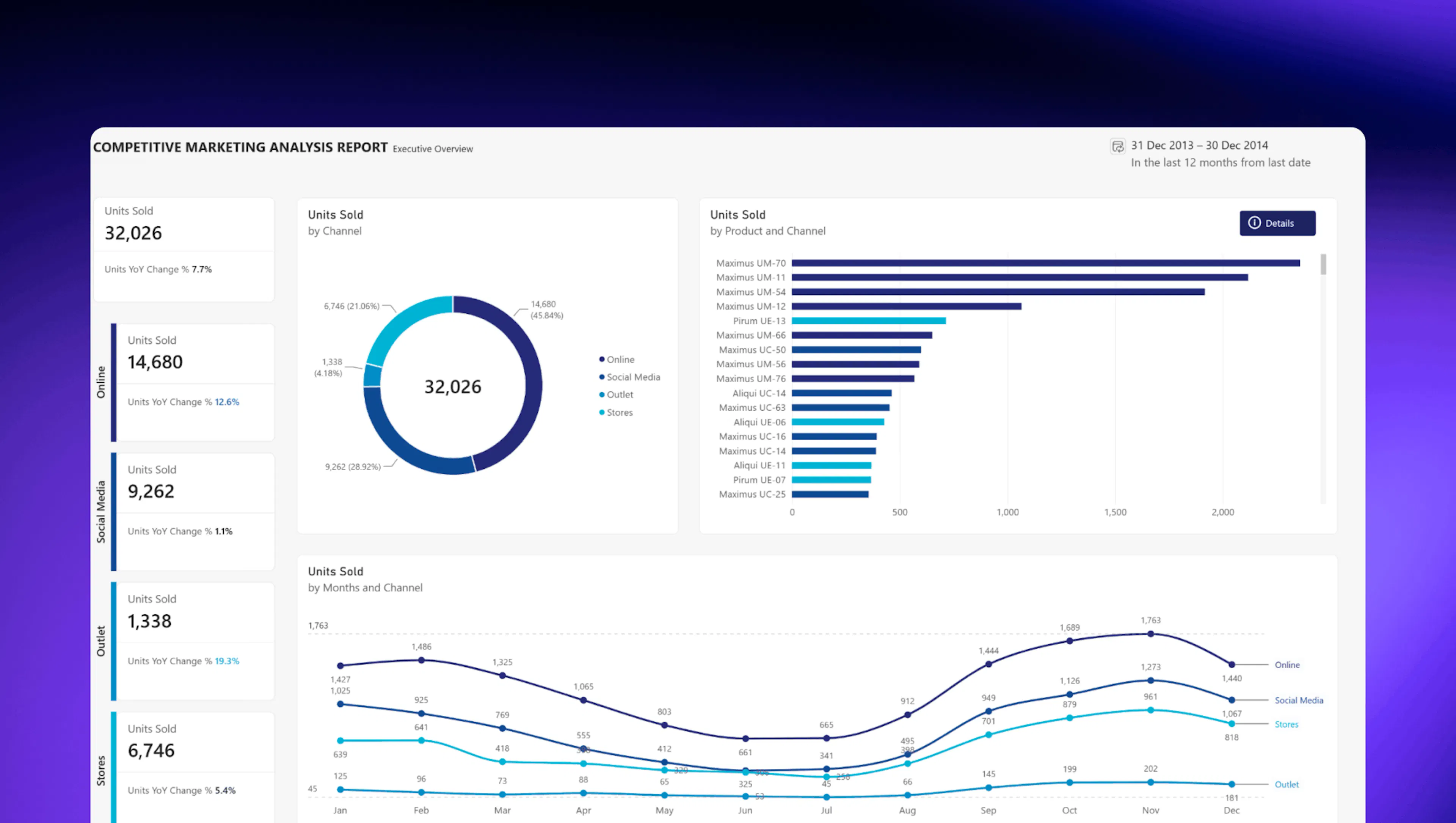Click the scrollbar thumb in product chart
The width and height of the screenshot is (1456, 823).
(1323, 265)
